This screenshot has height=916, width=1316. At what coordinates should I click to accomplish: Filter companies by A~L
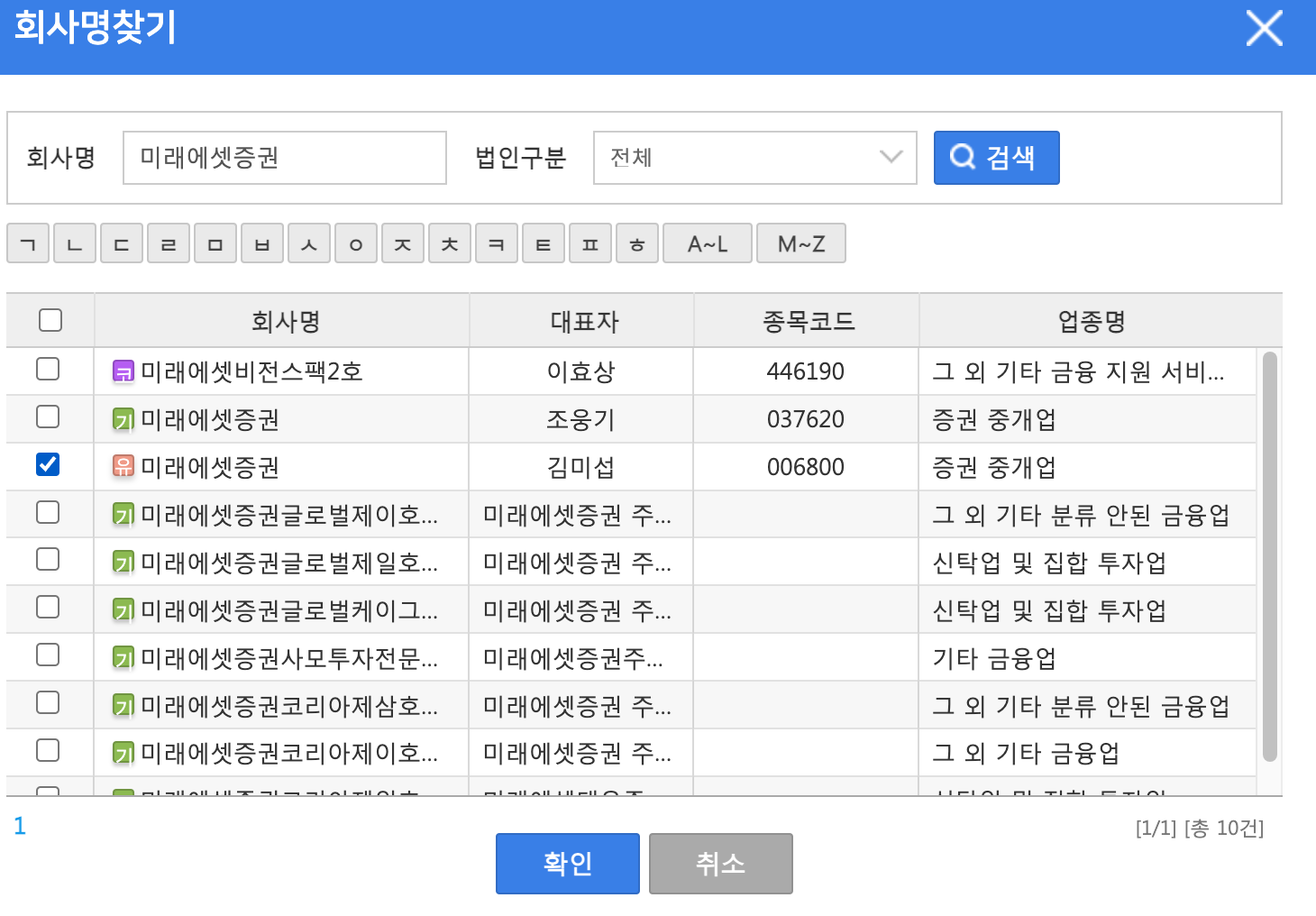click(x=708, y=243)
